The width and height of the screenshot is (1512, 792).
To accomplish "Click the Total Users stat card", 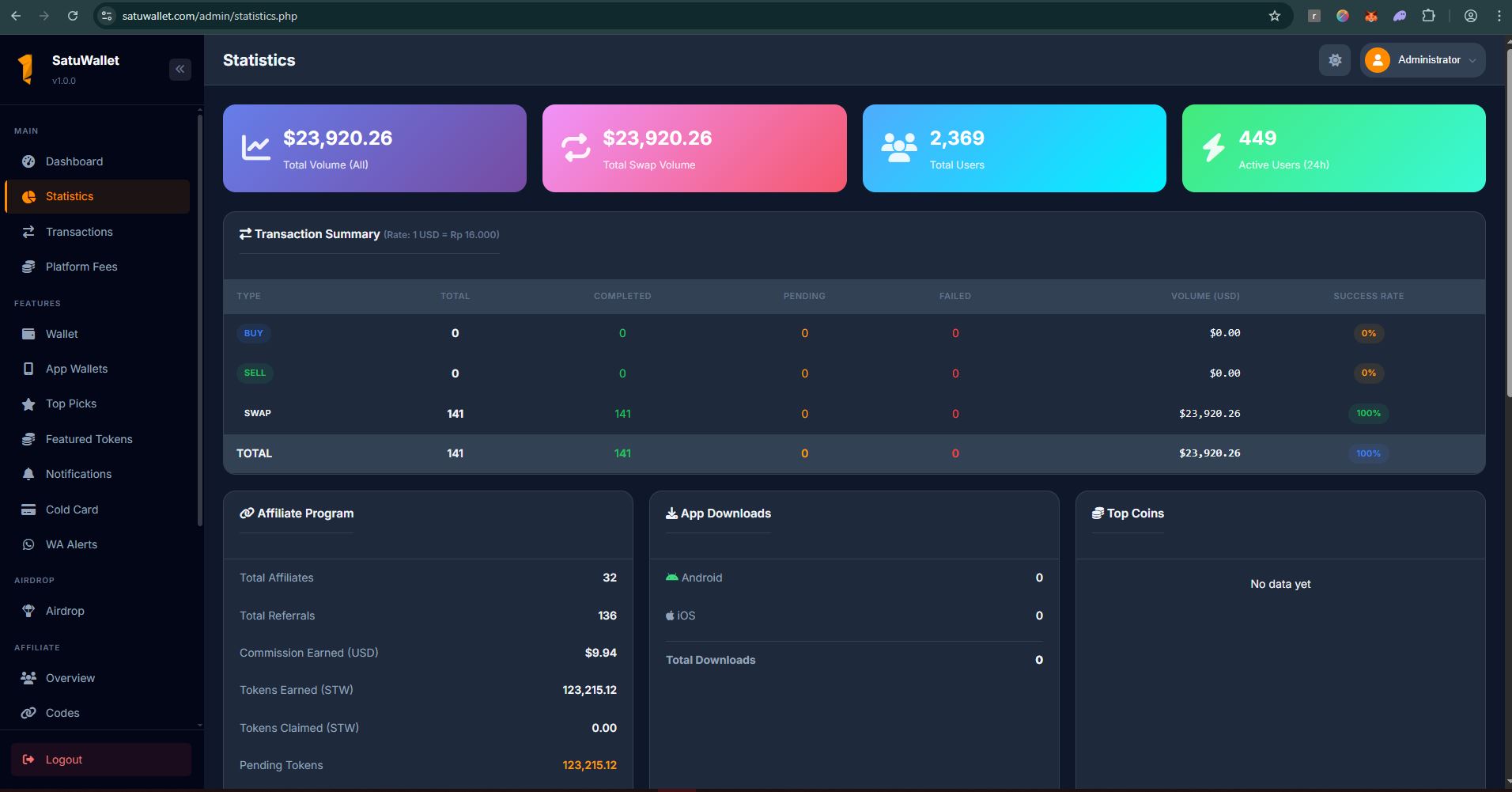I will (x=1014, y=148).
